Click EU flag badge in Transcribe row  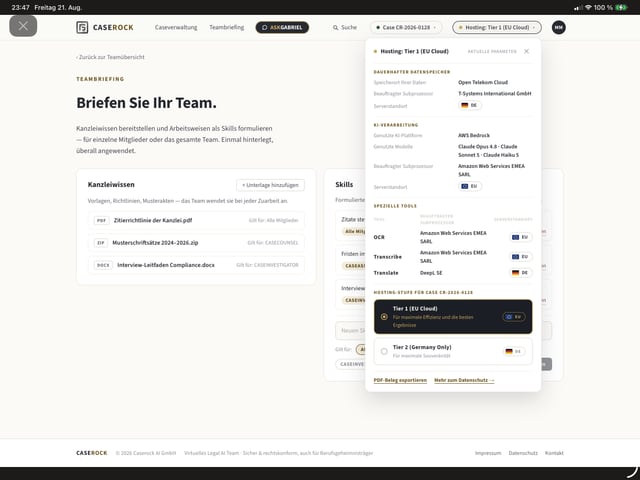coord(520,257)
